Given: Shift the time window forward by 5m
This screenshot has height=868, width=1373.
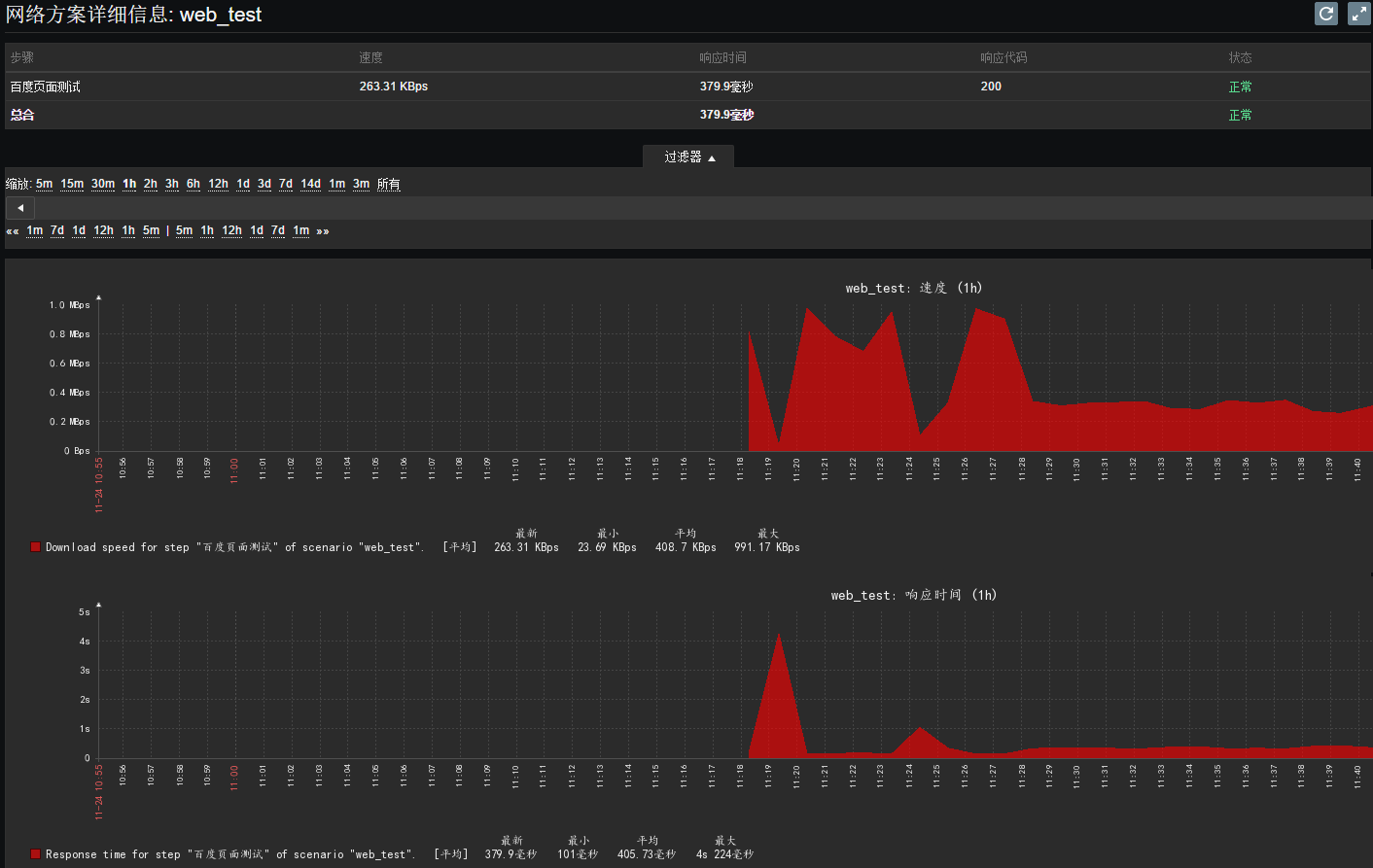Looking at the screenshot, I should click(x=185, y=230).
